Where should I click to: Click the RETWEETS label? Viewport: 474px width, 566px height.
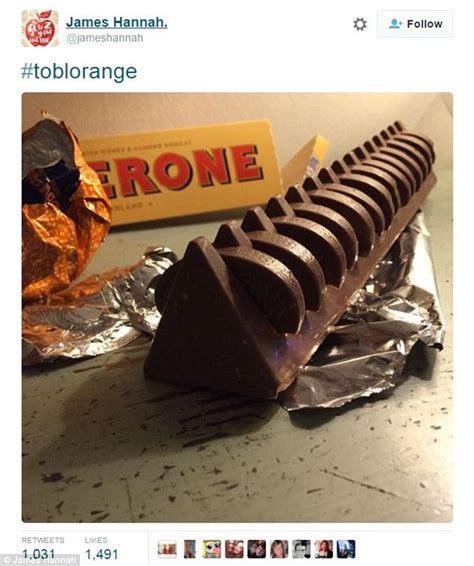pyautogui.click(x=43, y=540)
